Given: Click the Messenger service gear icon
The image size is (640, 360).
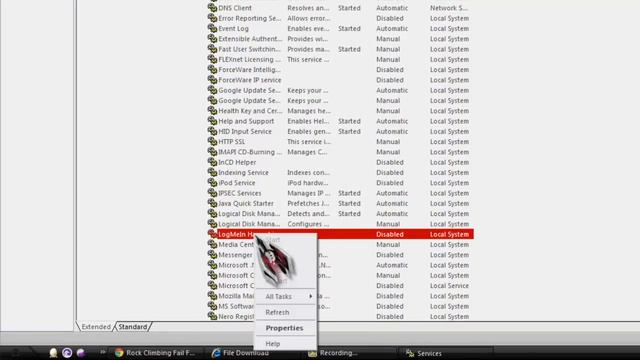Looking at the screenshot, I should tap(212, 255).
